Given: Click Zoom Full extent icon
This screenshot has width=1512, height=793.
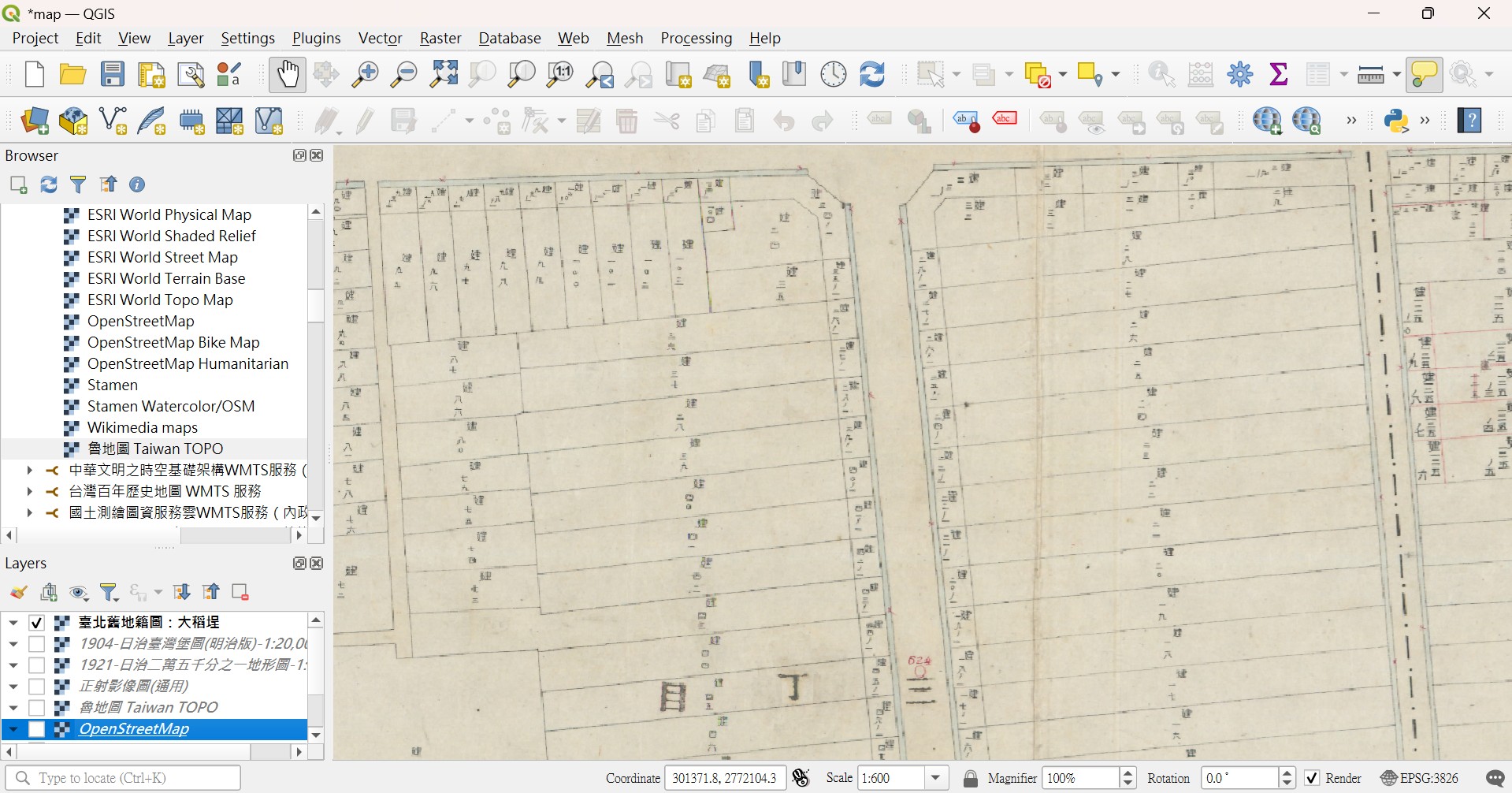Looking at the screenshot, I should coord(444,74).
